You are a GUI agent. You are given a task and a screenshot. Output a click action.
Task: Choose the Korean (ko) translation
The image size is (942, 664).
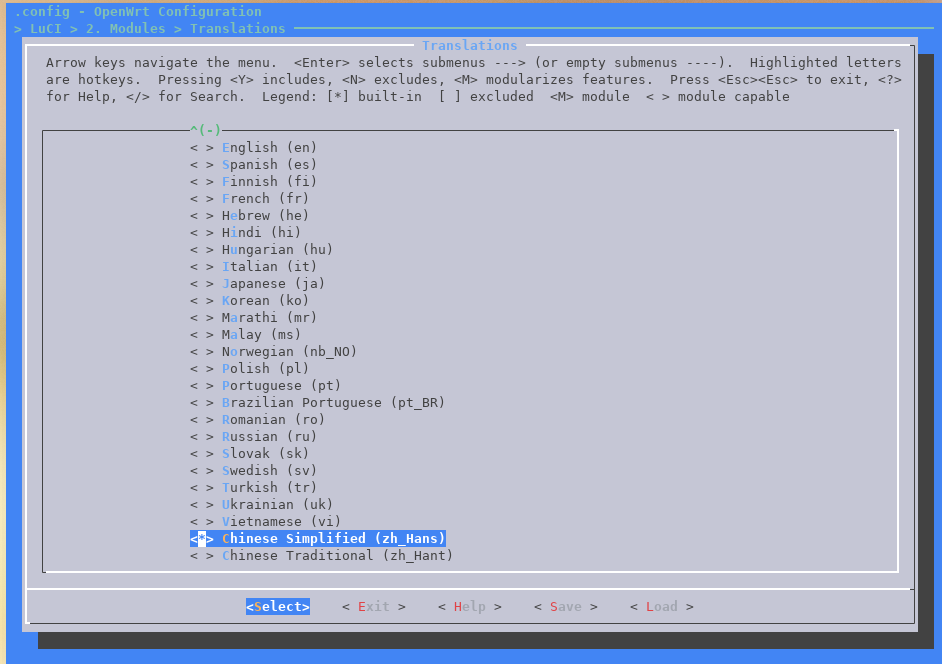tap(265, 301)
